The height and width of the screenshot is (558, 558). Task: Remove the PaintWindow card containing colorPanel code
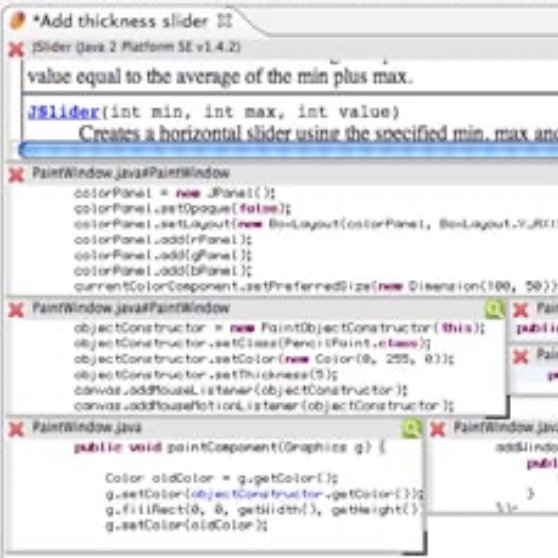point(16,174)
